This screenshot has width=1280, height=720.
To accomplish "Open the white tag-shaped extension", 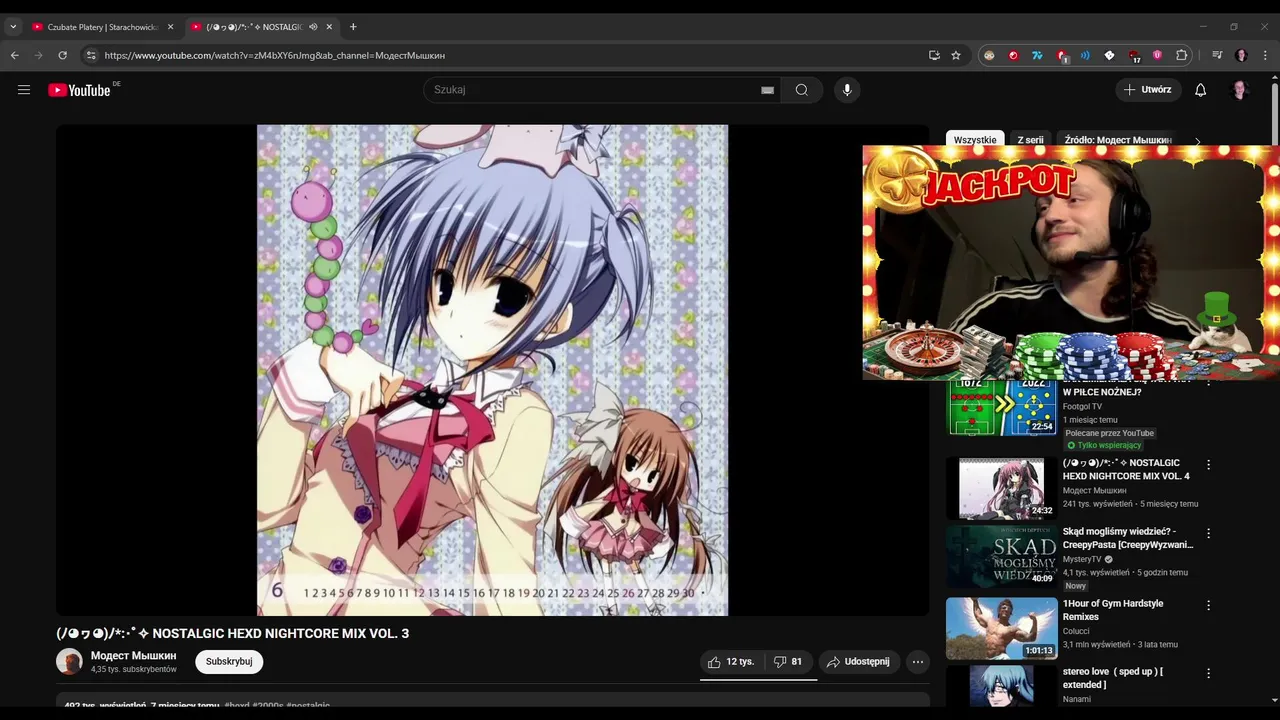I will (1109, 55).
